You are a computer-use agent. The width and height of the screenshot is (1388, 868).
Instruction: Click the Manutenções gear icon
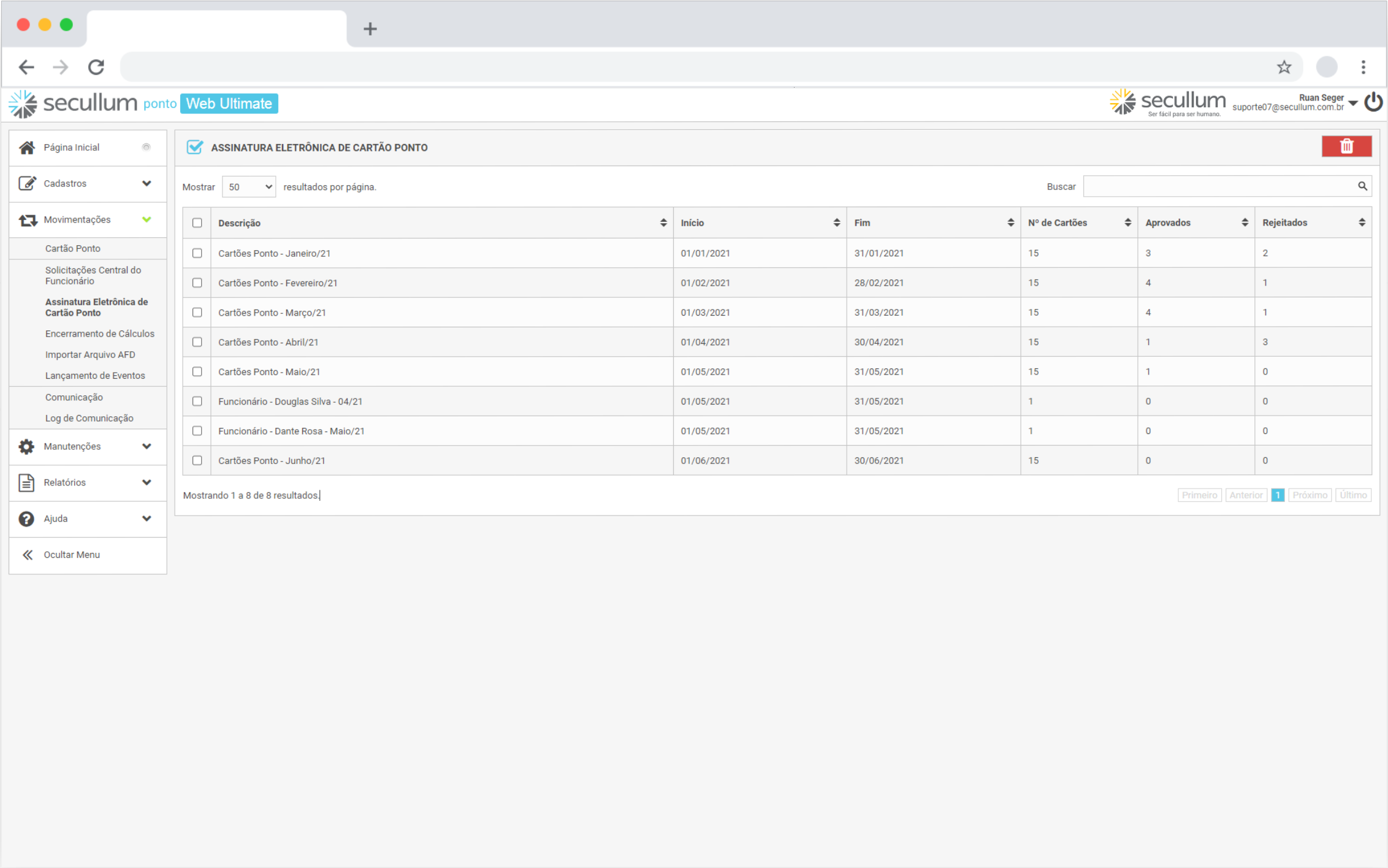(26, 447)
